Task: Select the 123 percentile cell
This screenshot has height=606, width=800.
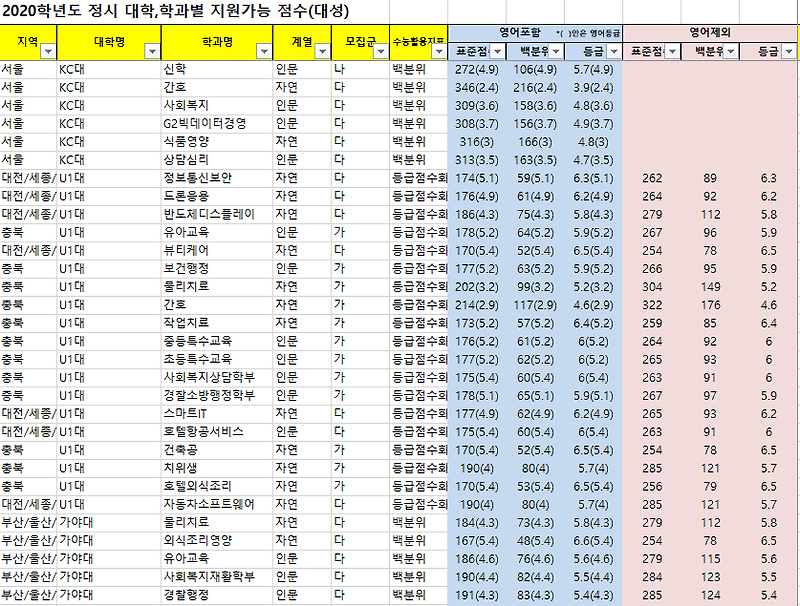Action: click(710, 576)
